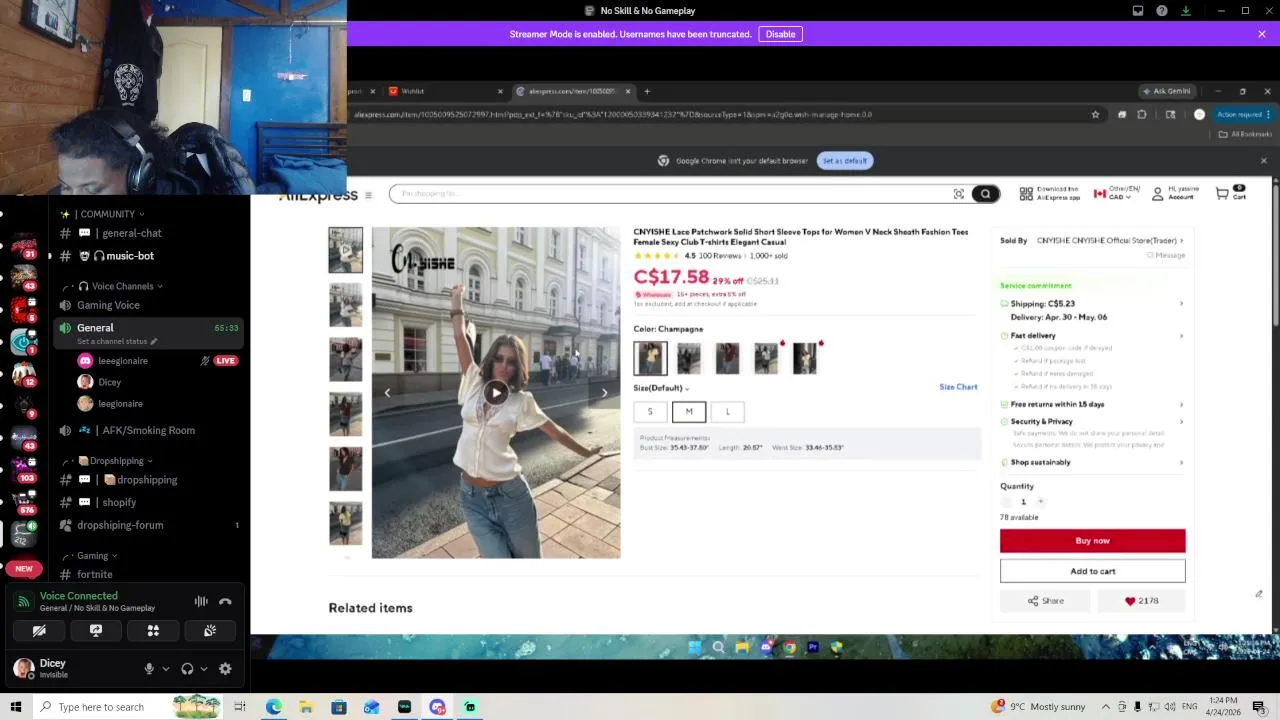Decrease quantity with the minus button
The width and height of the screenshot is (1280, 720).
1006,501
